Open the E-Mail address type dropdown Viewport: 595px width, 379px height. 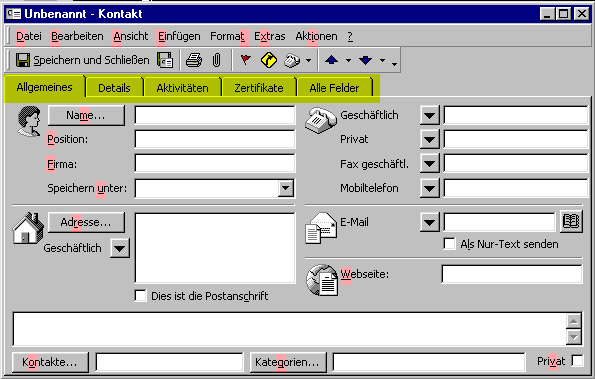pyautogui.click(x=430, y=222)
